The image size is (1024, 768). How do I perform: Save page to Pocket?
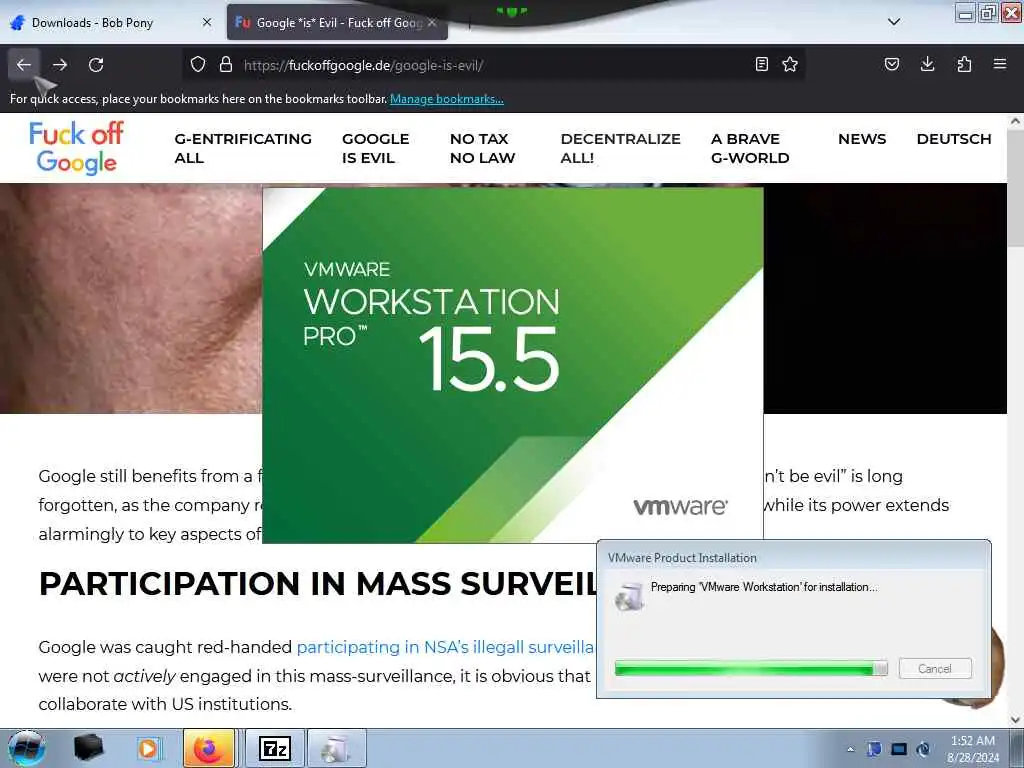click(x=892, y=64)
